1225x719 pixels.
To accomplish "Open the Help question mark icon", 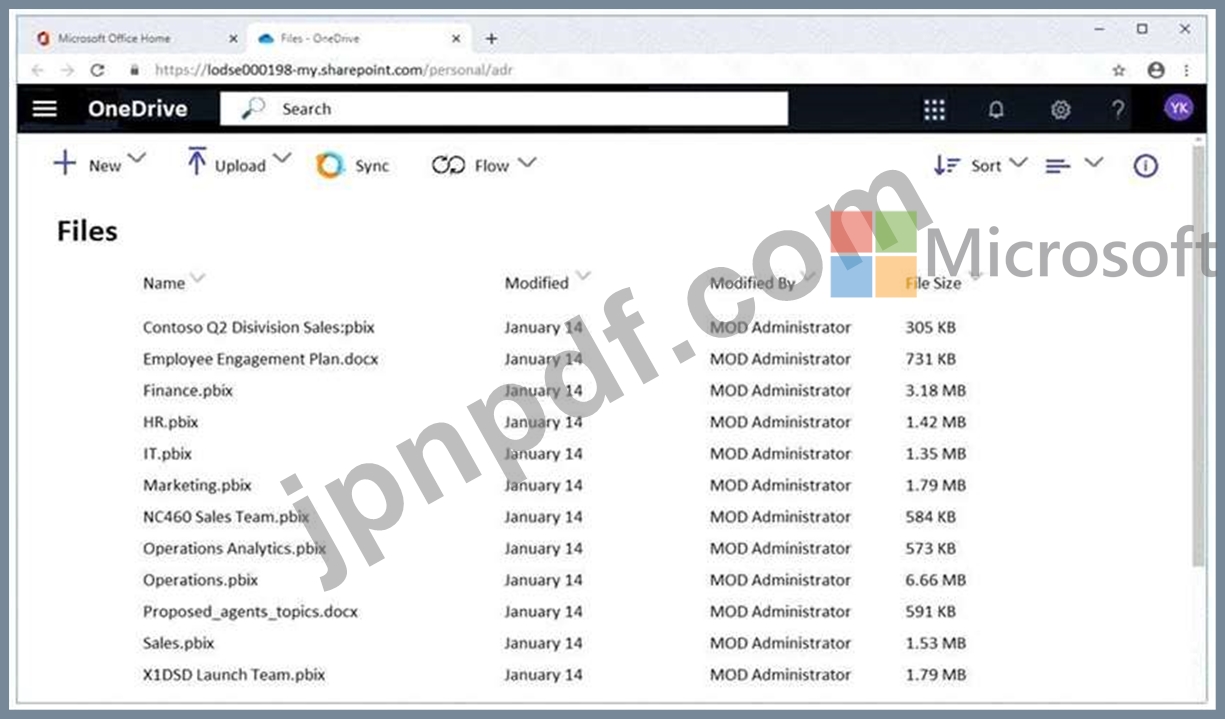I will [1118, 110].
